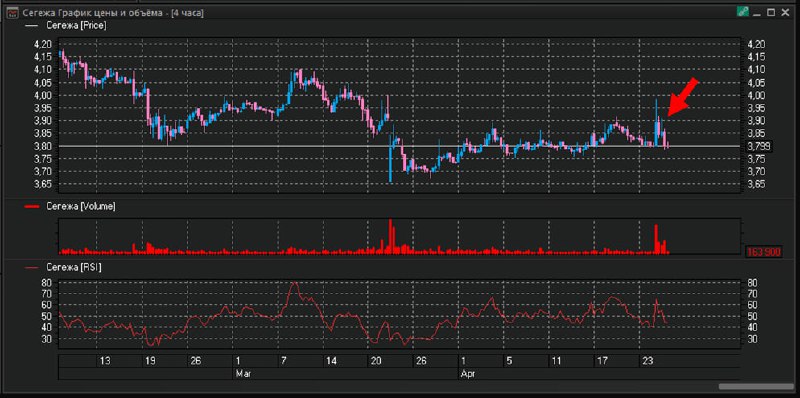This screenshot has width=800, height=398.
Task: Click the horizontal scrollbar thumb at chart bottom
Action: coord(757,387)
